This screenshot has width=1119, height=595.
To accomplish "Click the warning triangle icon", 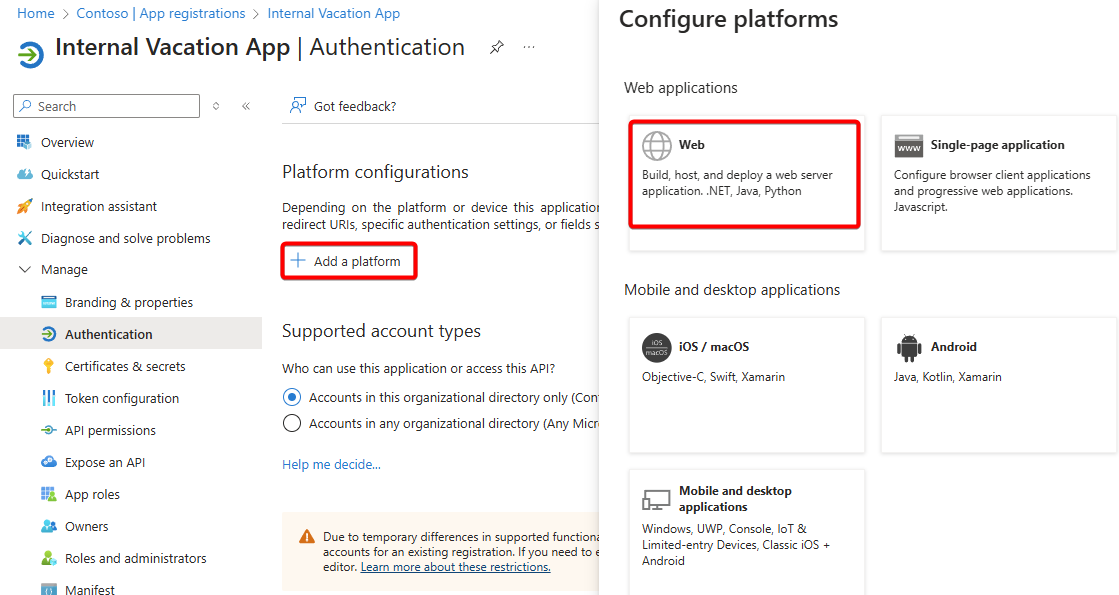I will click(x=307, y=536).
